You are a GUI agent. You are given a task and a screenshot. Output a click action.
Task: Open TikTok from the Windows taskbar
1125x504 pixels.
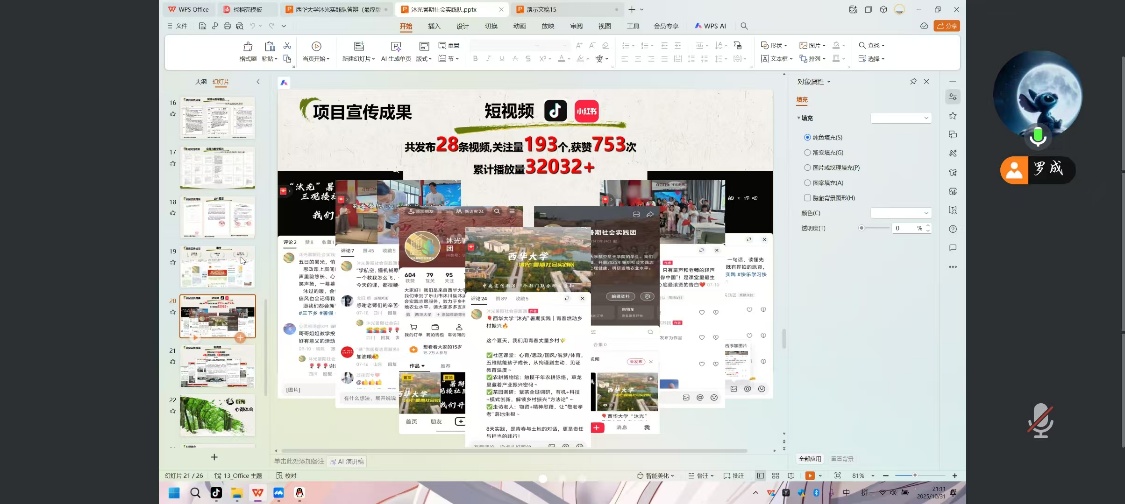coord(215,492)
